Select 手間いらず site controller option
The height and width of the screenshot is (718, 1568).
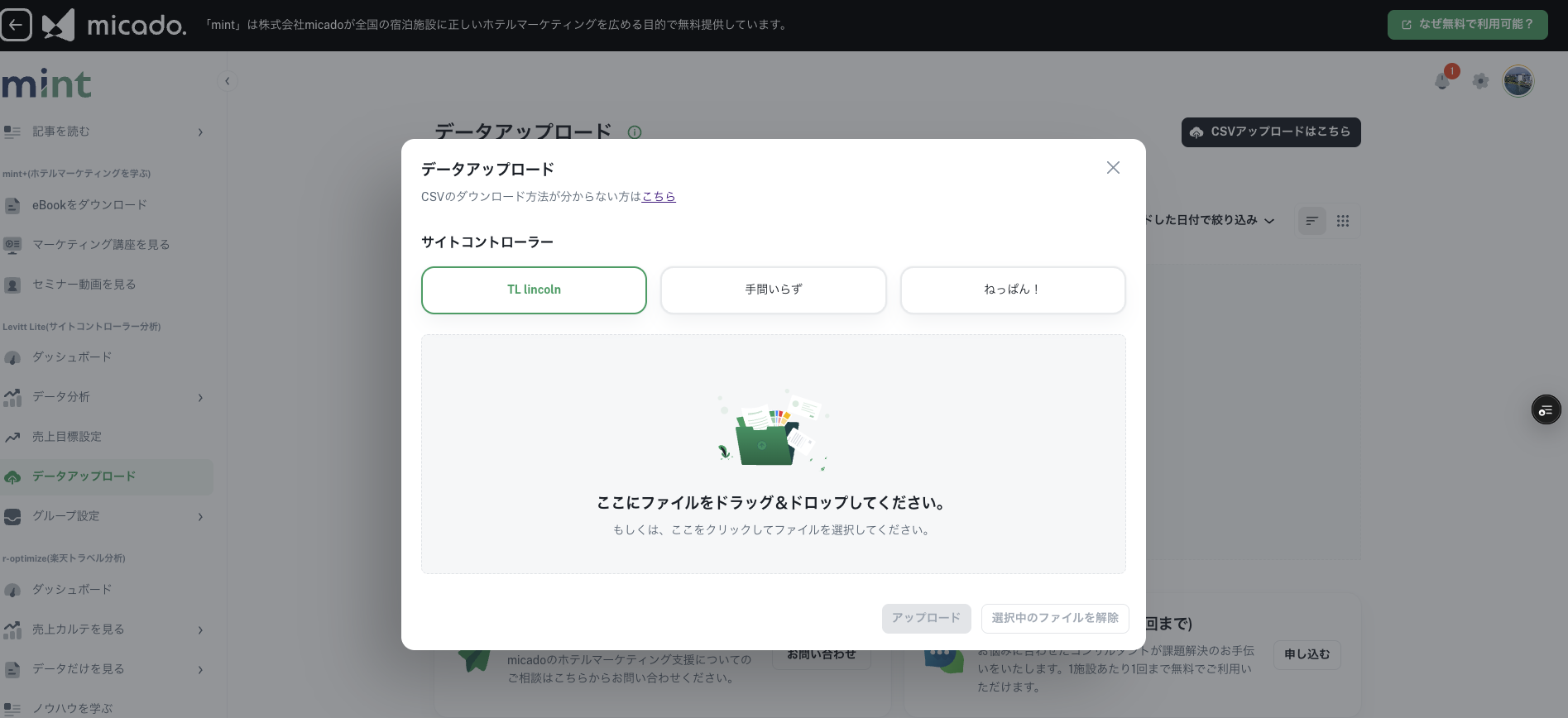click(x=773, y=290)
